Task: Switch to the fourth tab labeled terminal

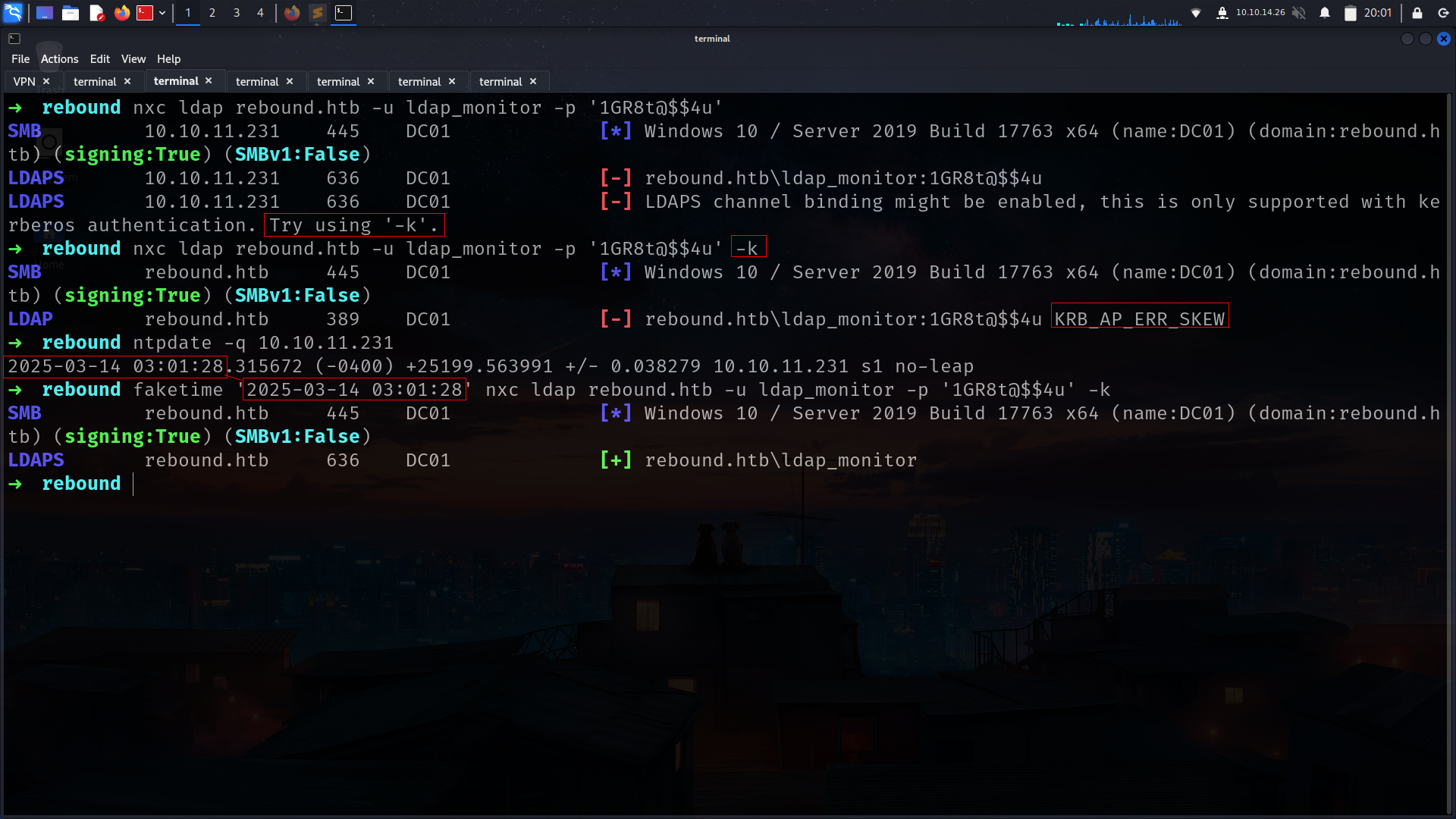Action: coord(257,81)
